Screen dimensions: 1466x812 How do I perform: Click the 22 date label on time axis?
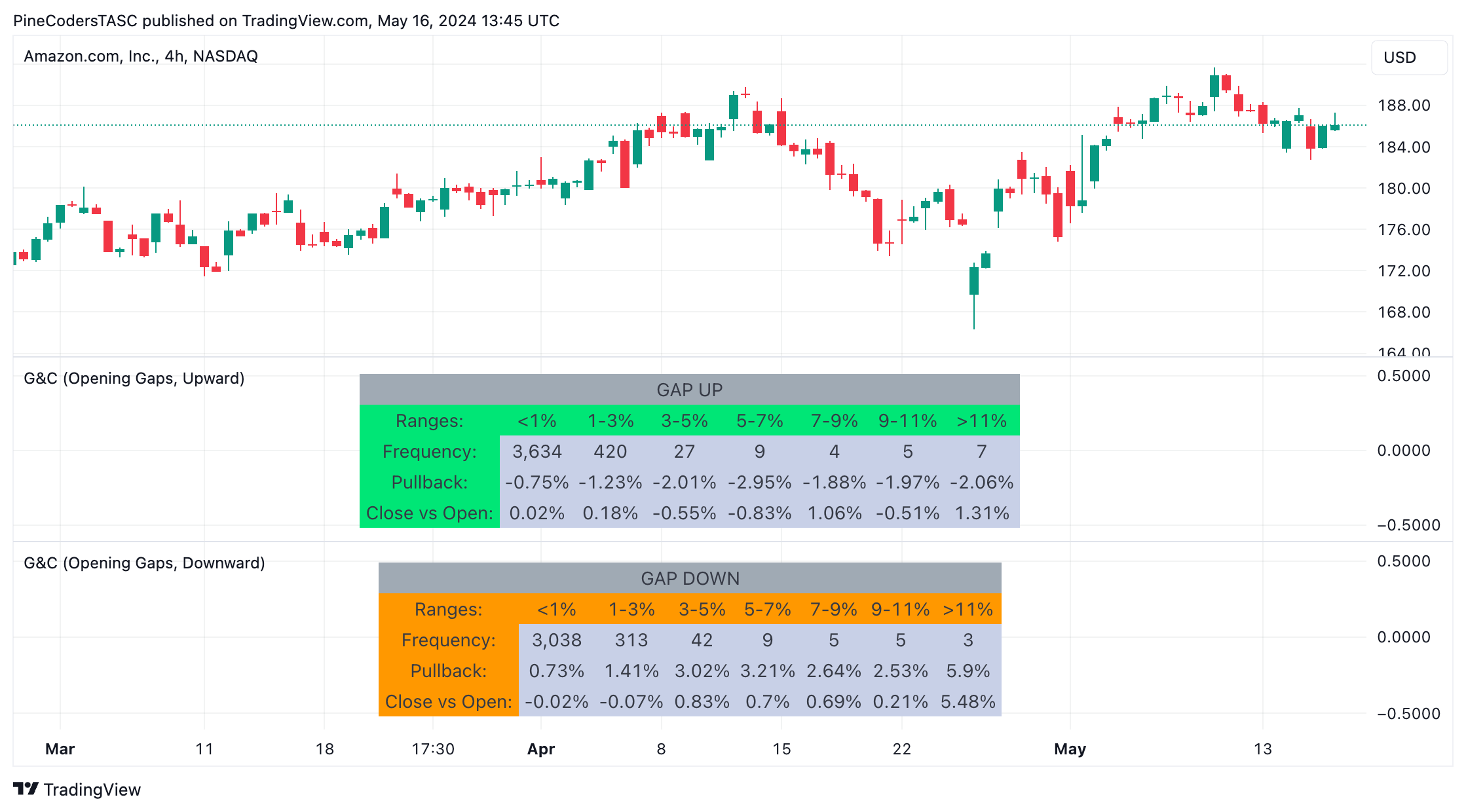click(902, 749)
